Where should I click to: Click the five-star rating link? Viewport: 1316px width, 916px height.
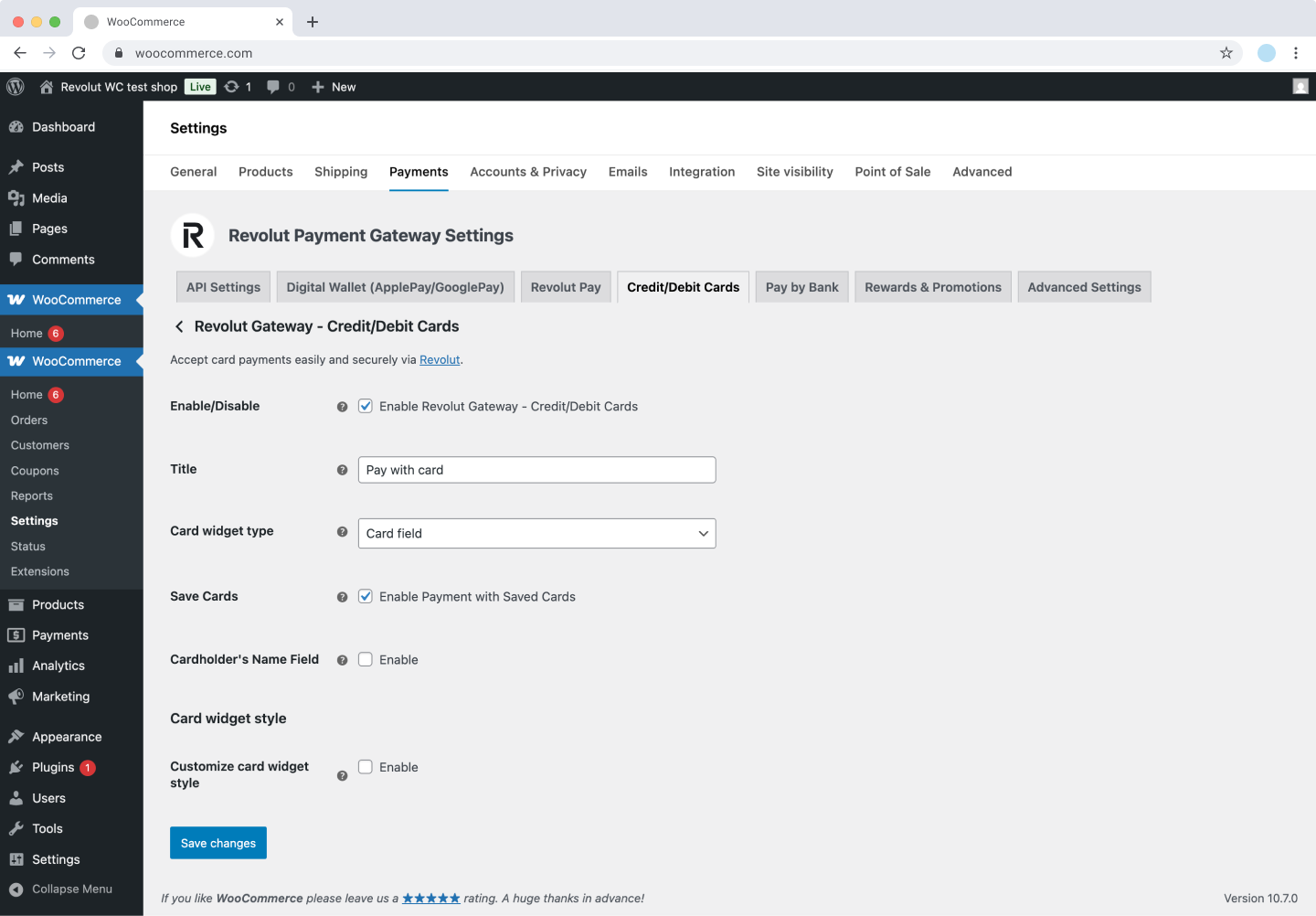pyautogui.click(x=431, y=899)
